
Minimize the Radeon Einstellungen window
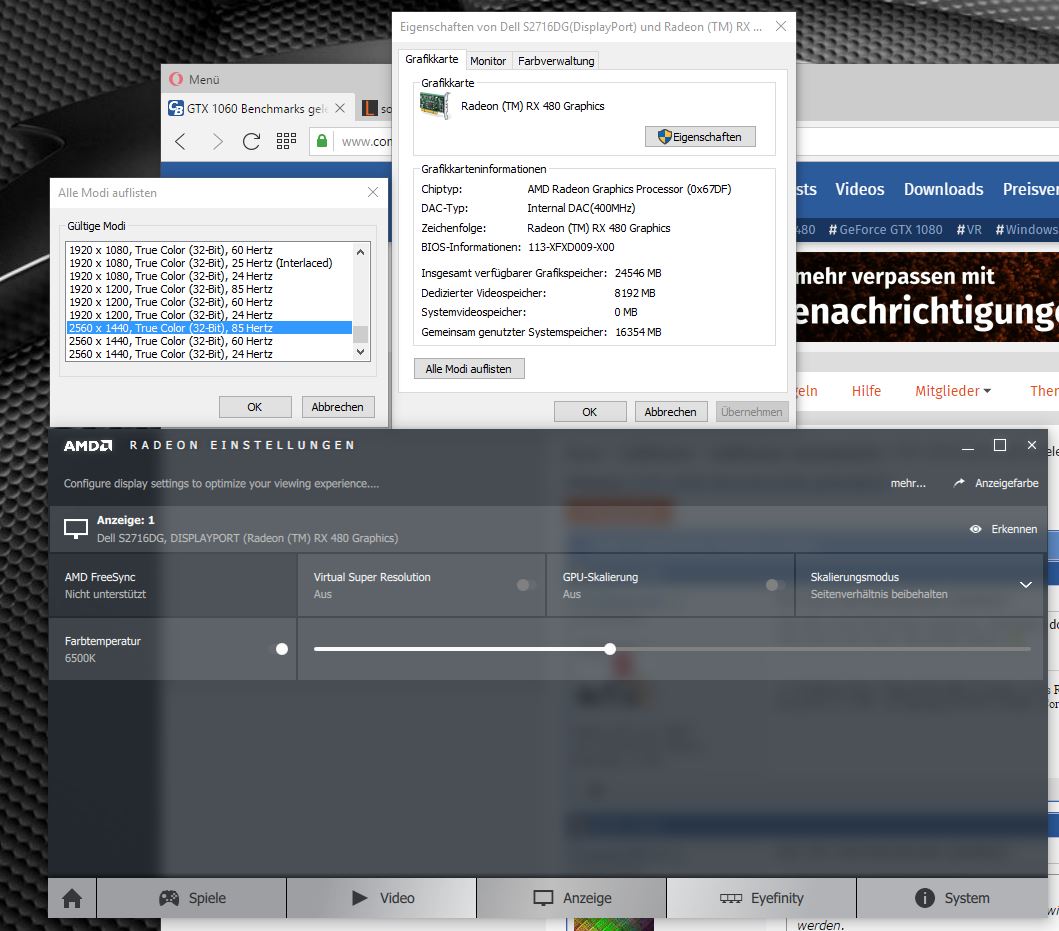coord(968,446)
